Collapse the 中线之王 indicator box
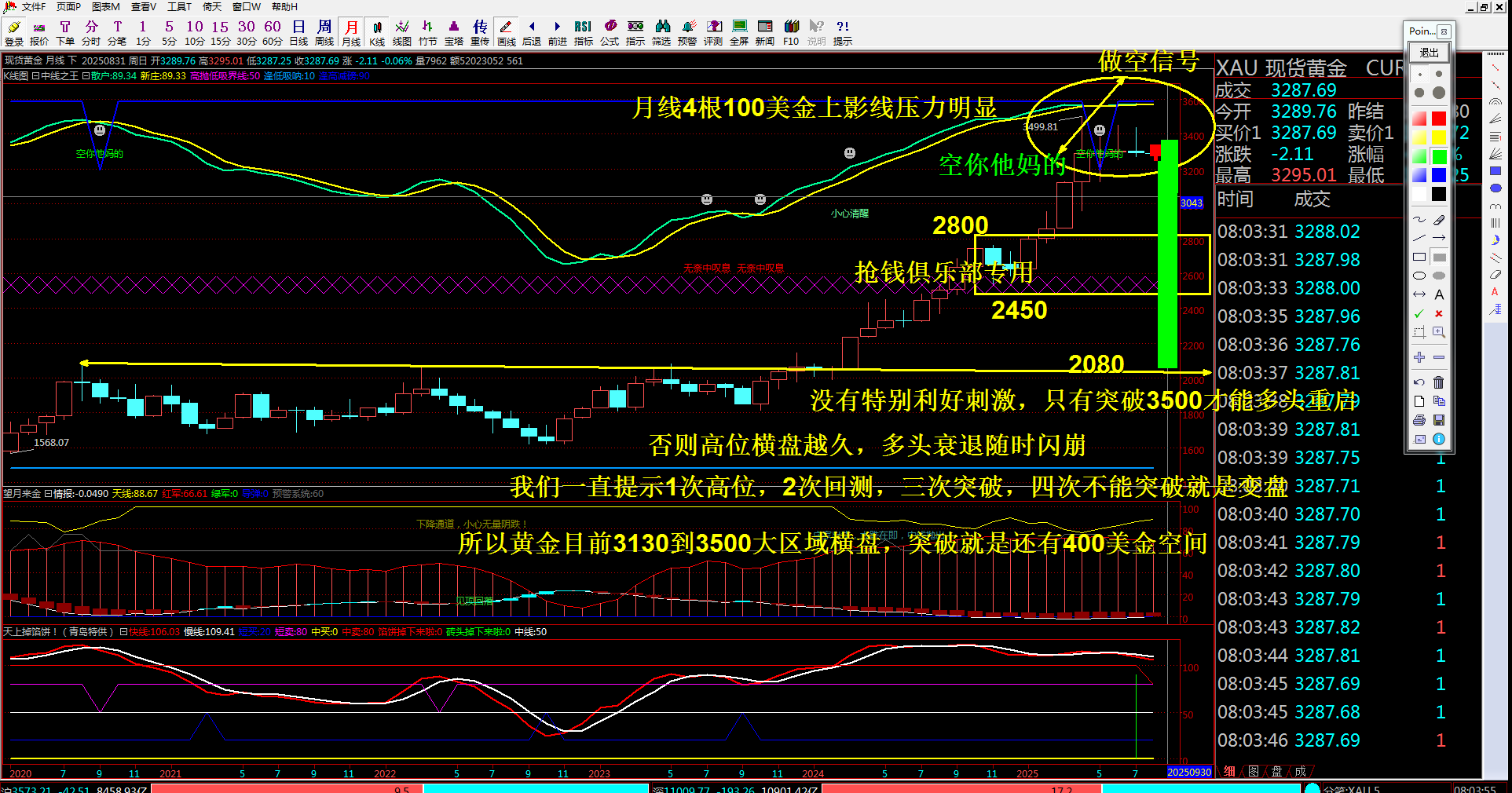The height and width of the screenshot is (793, 1512). pyautogui.click(x=35, y=76)
